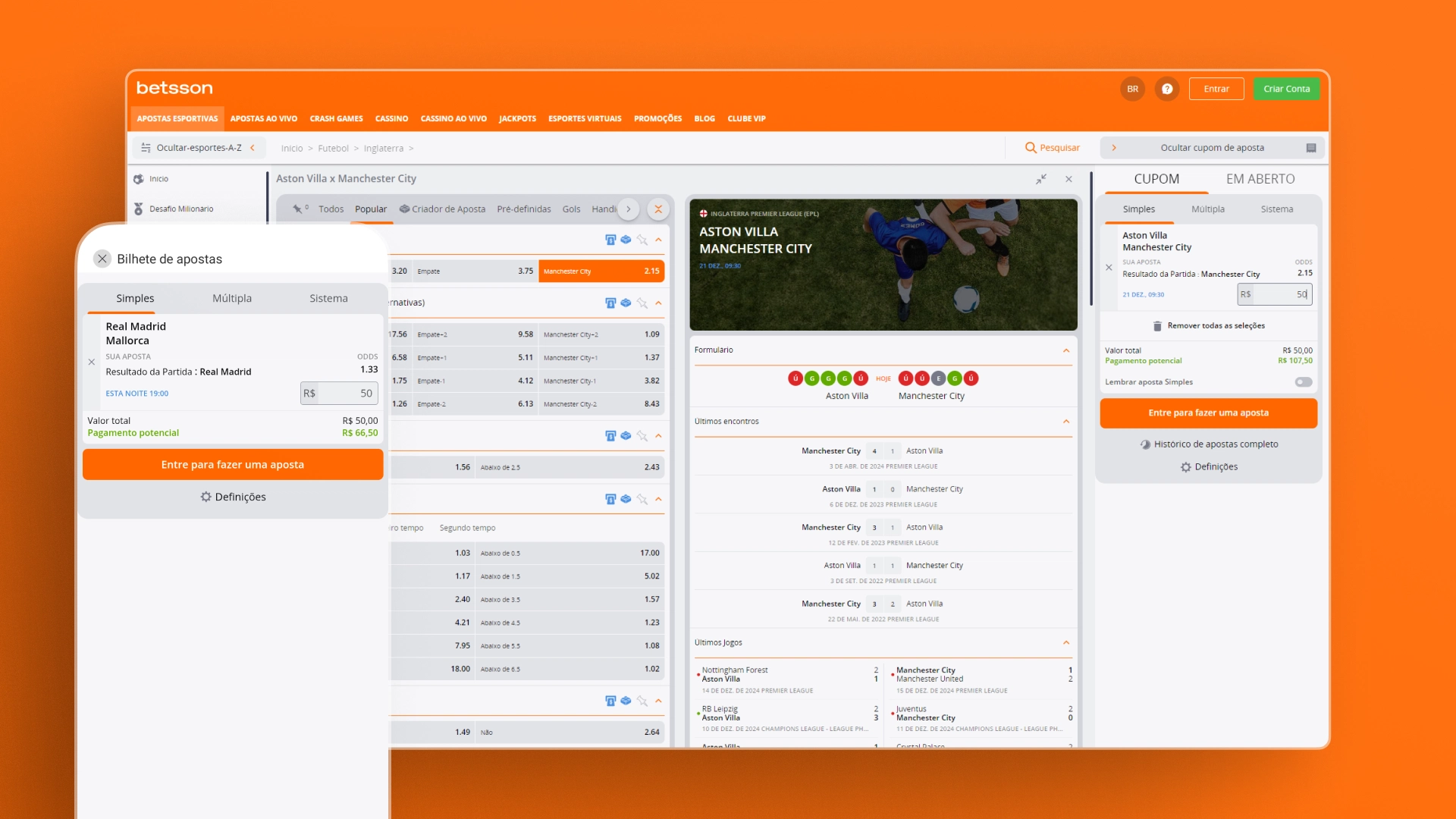Click stake input field in Cupom panel
Image resolution: width=1456 pixels, height=819 pixels.
[x=1274, y=294]
